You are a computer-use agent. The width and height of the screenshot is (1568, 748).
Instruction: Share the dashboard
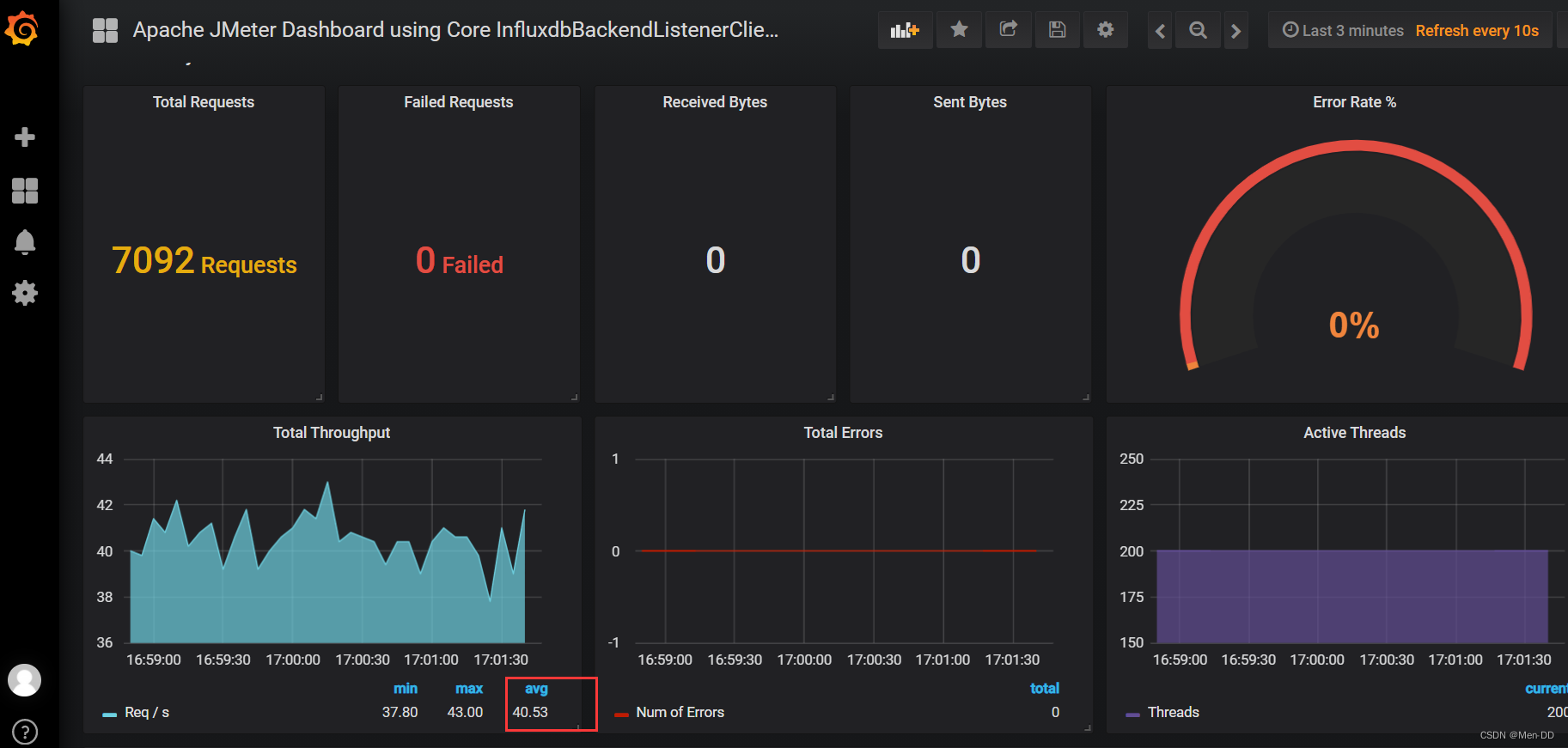(1009, 30)
